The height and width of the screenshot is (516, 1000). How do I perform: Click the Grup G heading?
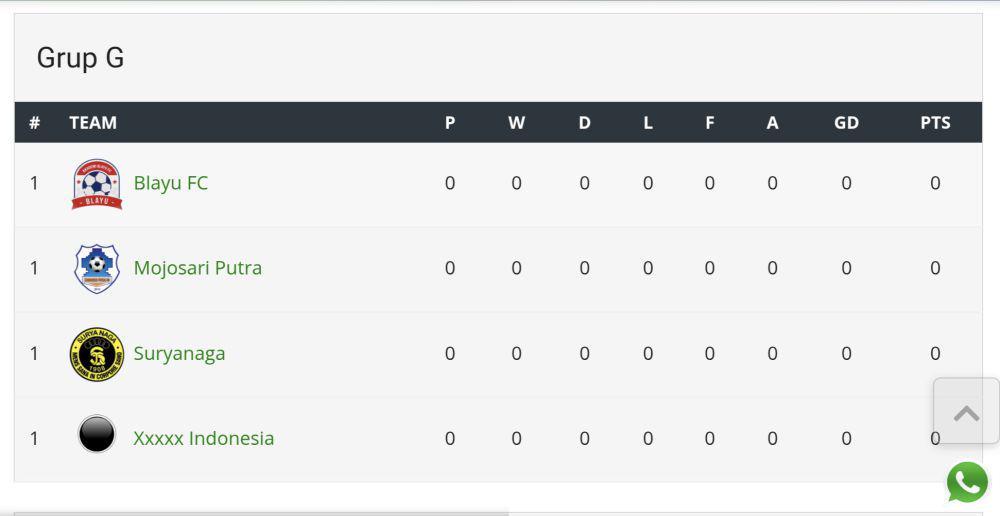coord(80,57)
